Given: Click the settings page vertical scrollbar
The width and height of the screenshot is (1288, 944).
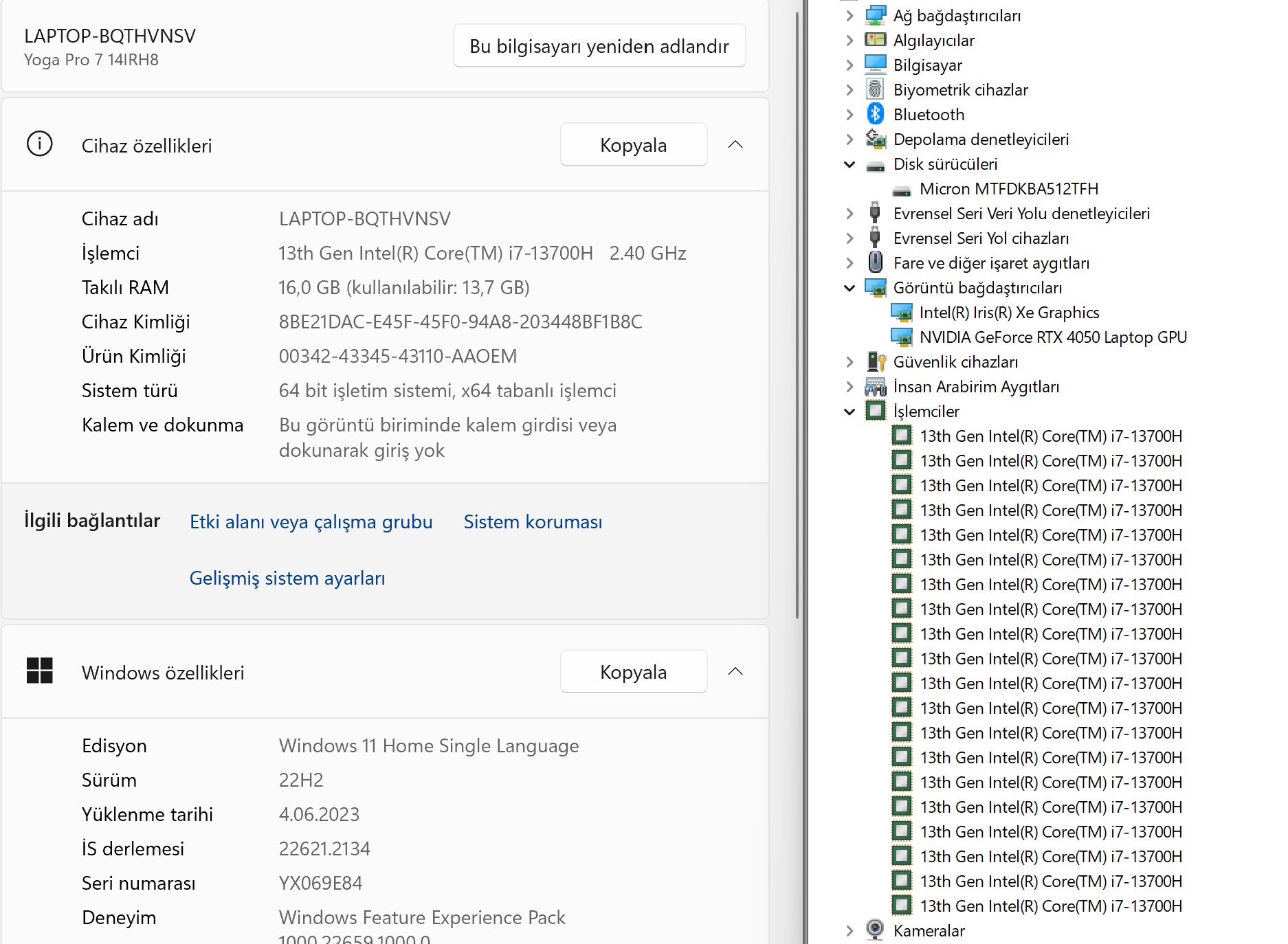Looking at the screenshot, I should (x=797, y=316).
